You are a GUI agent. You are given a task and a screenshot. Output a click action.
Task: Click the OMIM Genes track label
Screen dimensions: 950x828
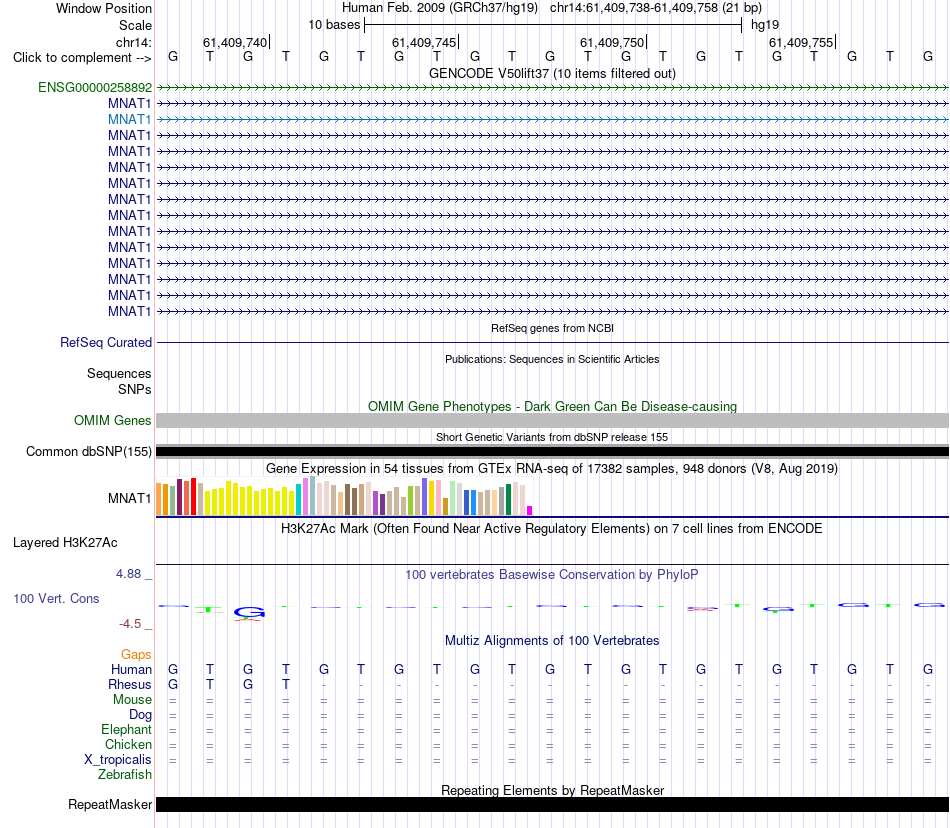click(x=113, y=420)
